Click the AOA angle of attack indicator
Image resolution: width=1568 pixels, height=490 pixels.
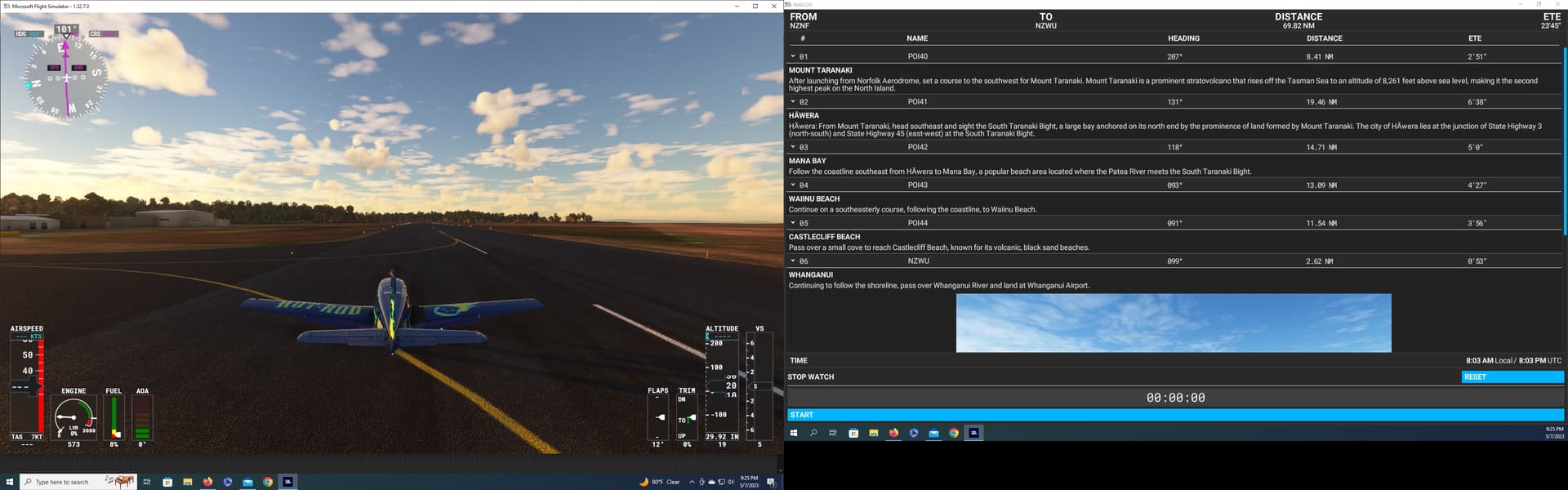tap(142, 417)
